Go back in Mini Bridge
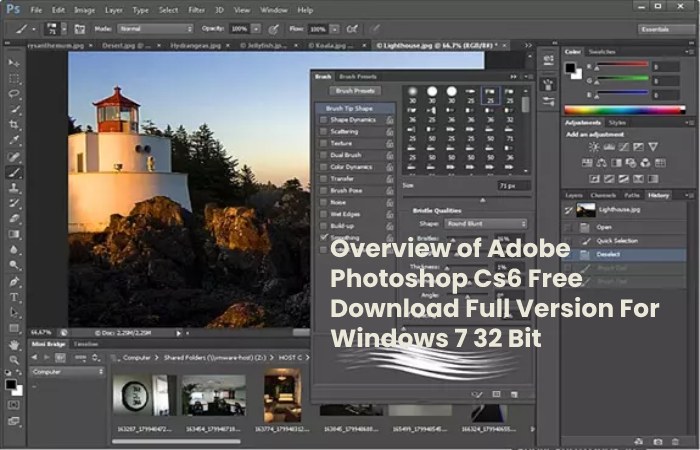Image resolution: width=700 pixels, height=450 pixels. pyautogui.click(x=35, y=358)
